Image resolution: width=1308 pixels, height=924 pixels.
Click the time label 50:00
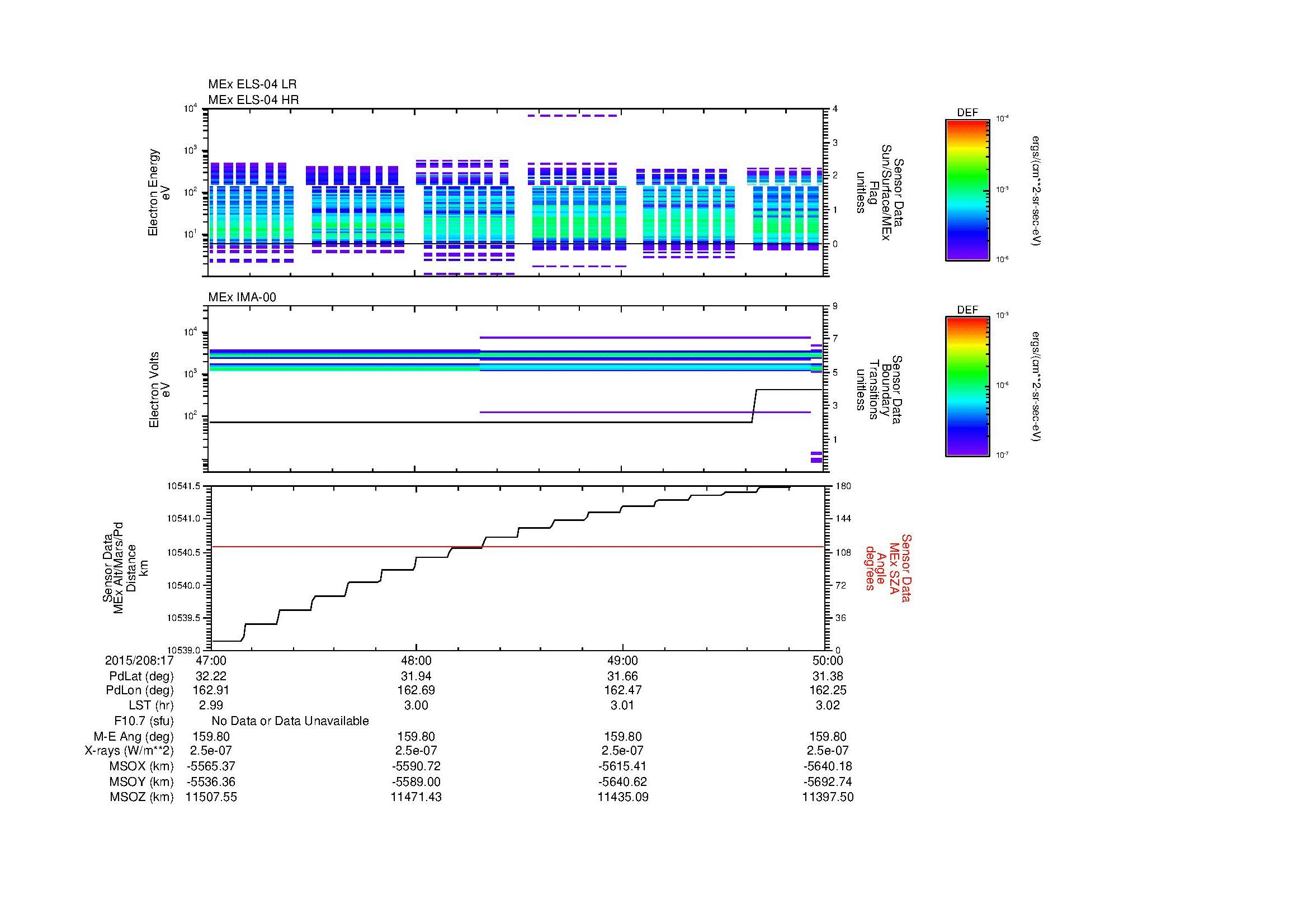pos(828,660)
